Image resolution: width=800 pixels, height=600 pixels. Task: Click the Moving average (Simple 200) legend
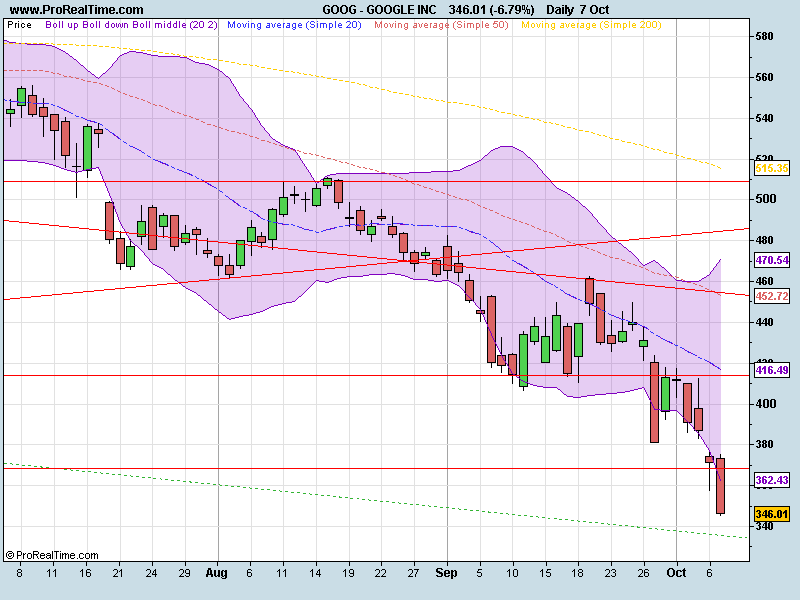click(x=591, y=25)
